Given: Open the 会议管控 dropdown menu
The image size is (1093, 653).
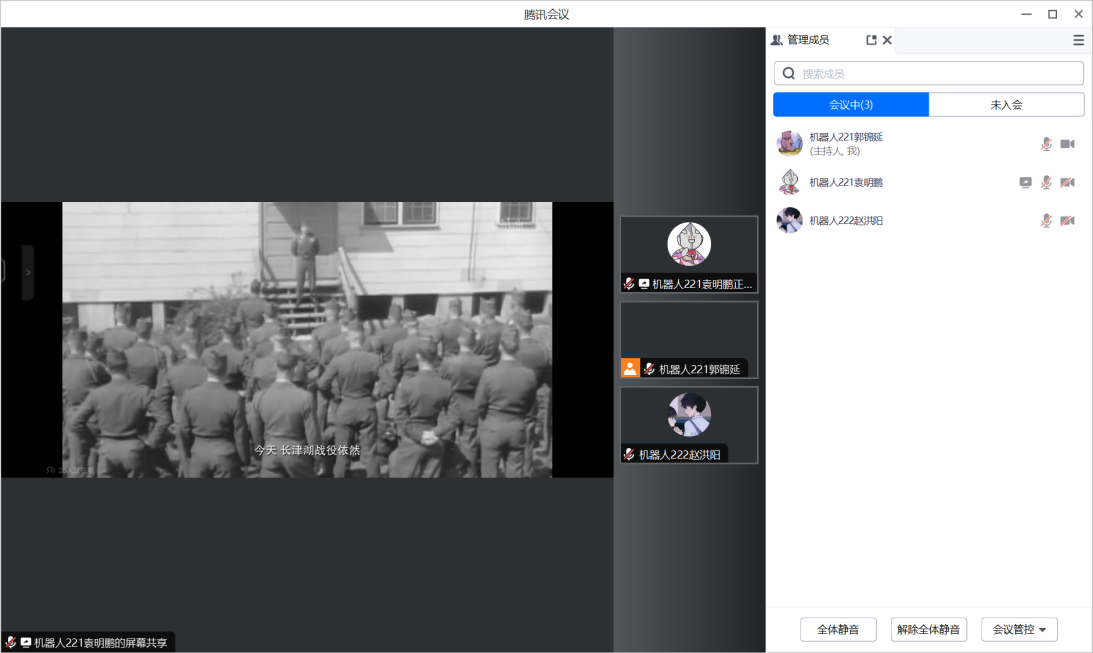Looking at the screenshot, I should [1019, 629].
